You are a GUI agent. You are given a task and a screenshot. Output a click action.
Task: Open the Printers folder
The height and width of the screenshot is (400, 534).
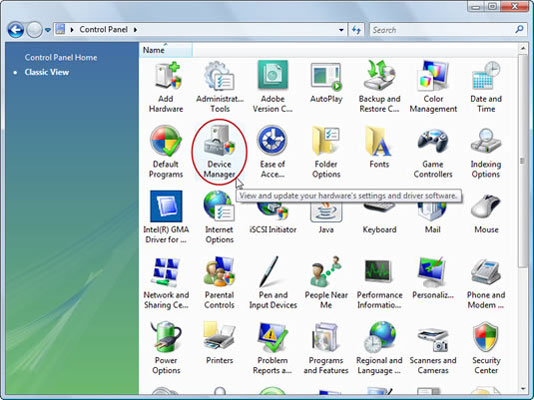click(219, 343)
